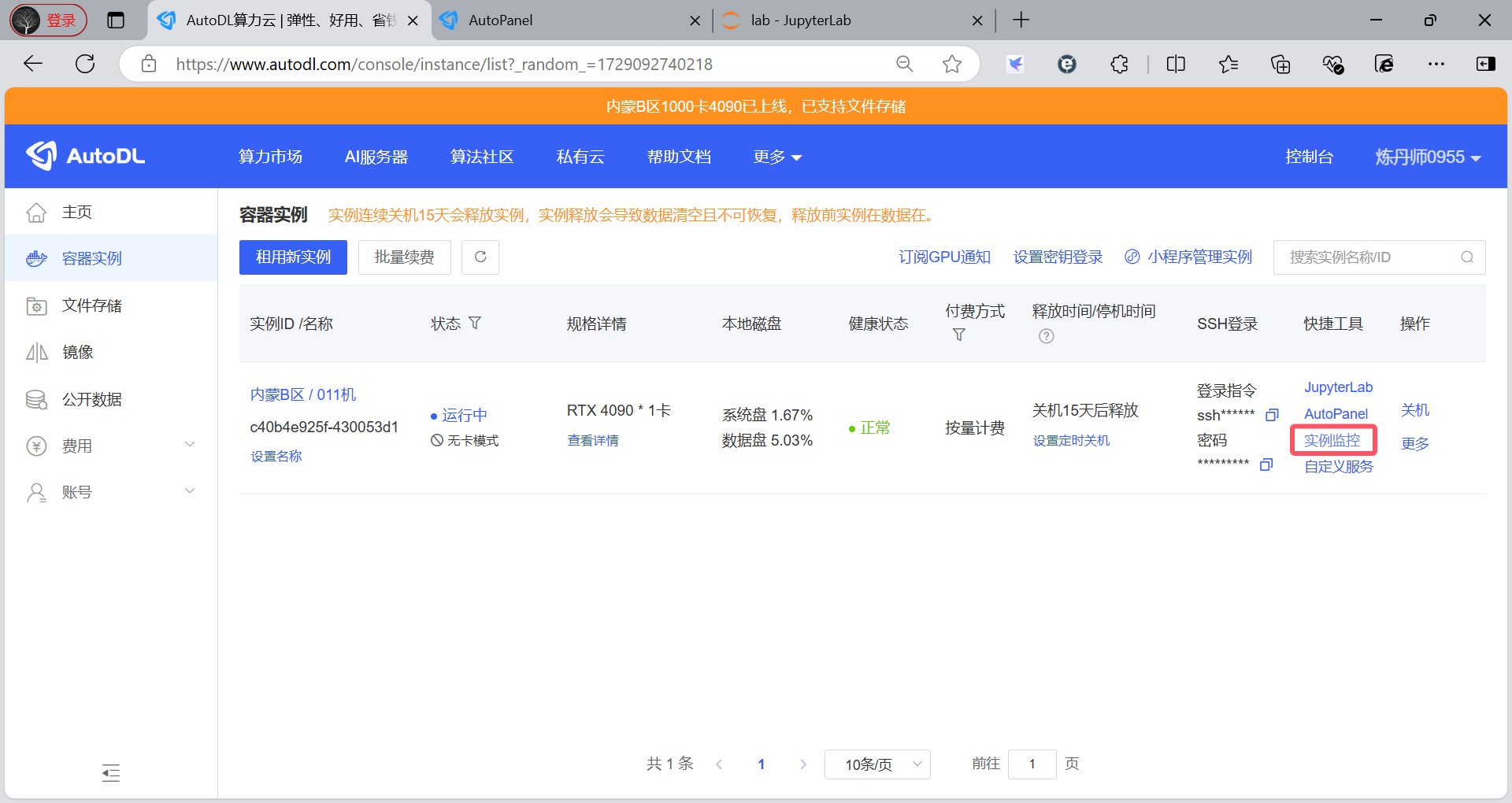Open JupyterLab quick tool link
1512x803 pixels.
1338,387
